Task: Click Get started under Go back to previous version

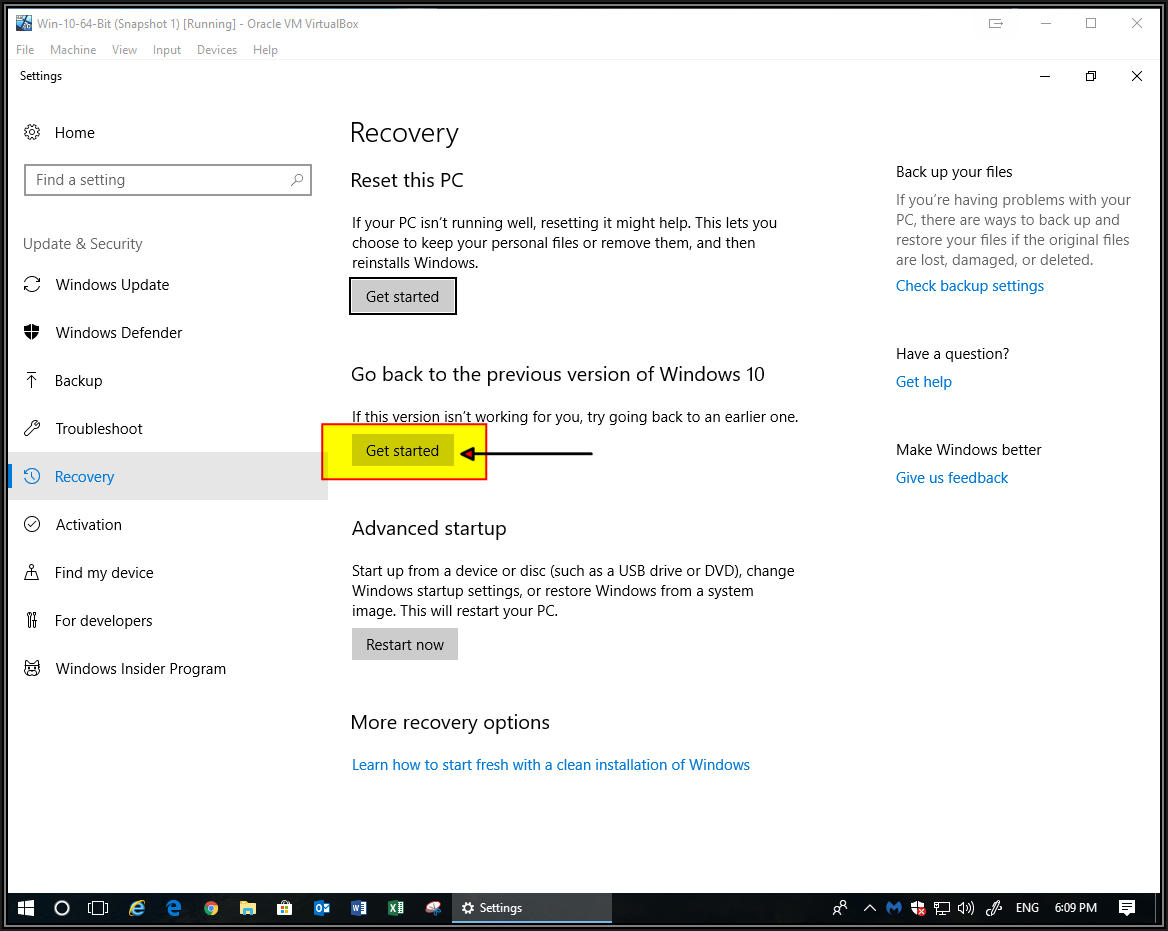Action: 403,451
